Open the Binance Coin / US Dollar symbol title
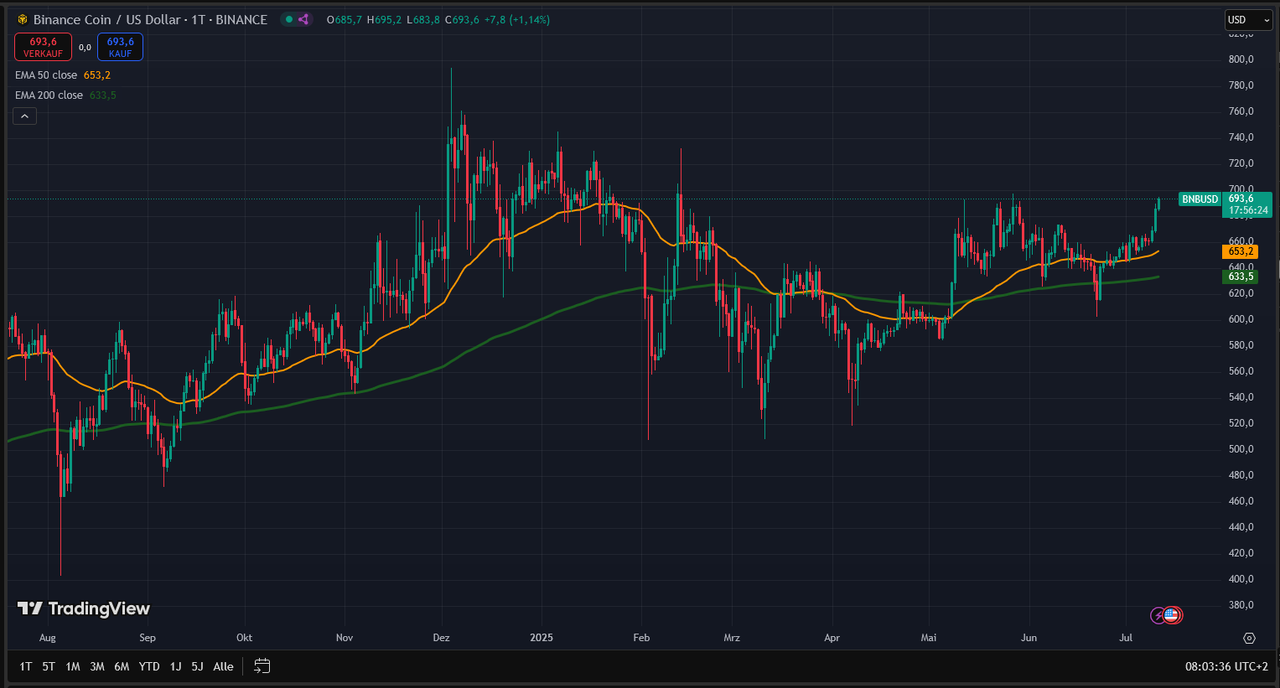1280x688 pixels. click(150, 20)
